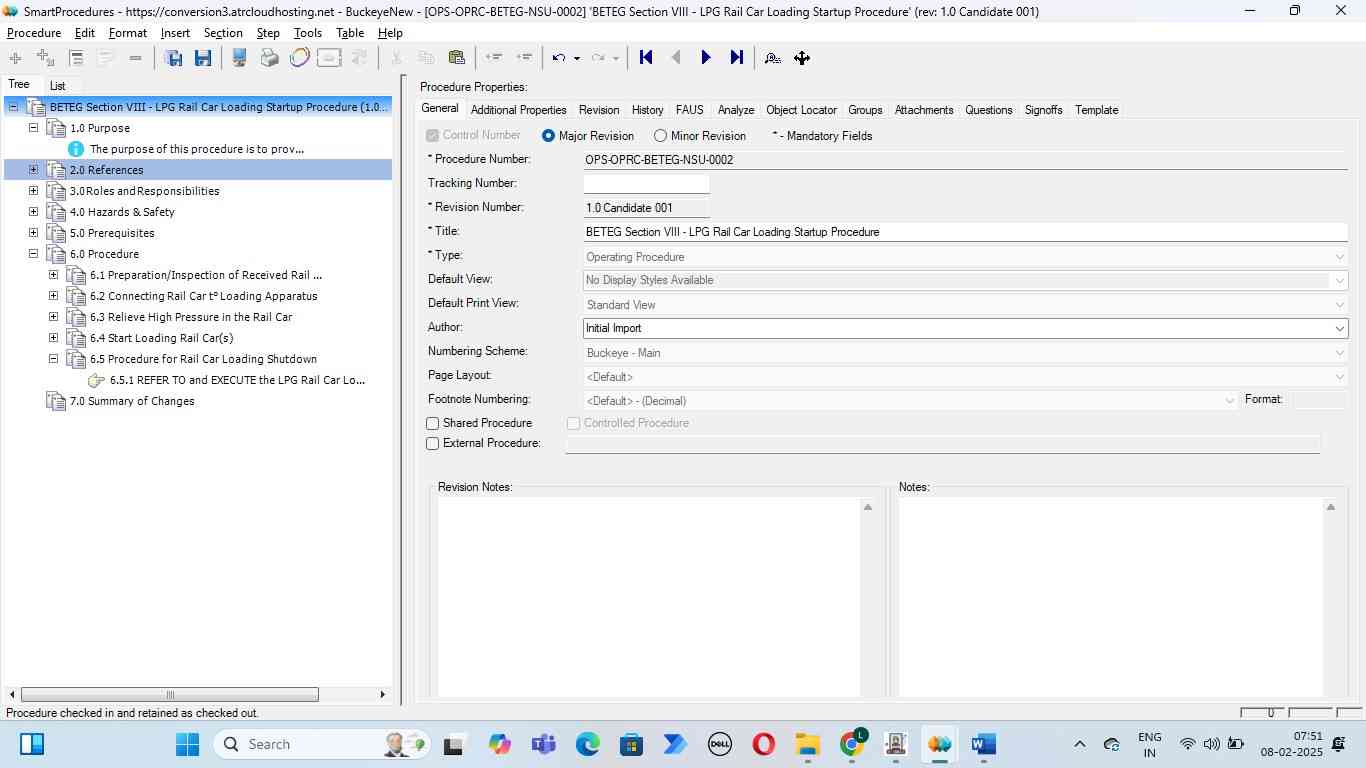Open the undo history dropdown arrow

[x=577, y=58]
